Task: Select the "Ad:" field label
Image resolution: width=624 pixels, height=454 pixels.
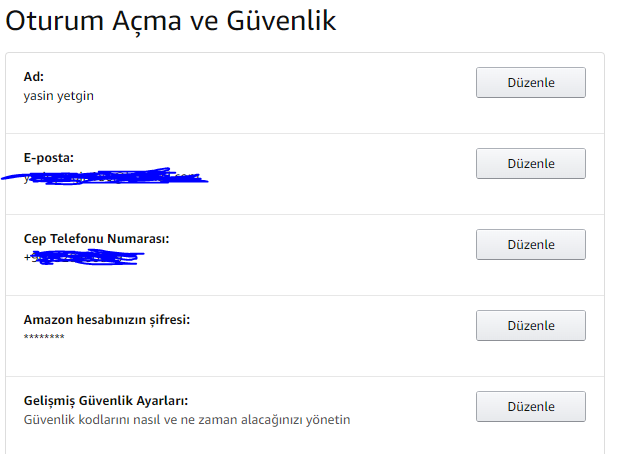Action: tap(34, 76)
